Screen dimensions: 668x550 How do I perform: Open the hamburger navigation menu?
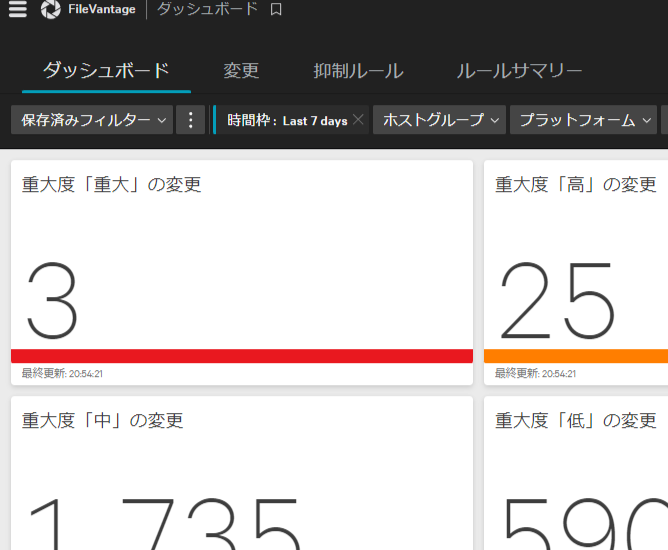18,9
